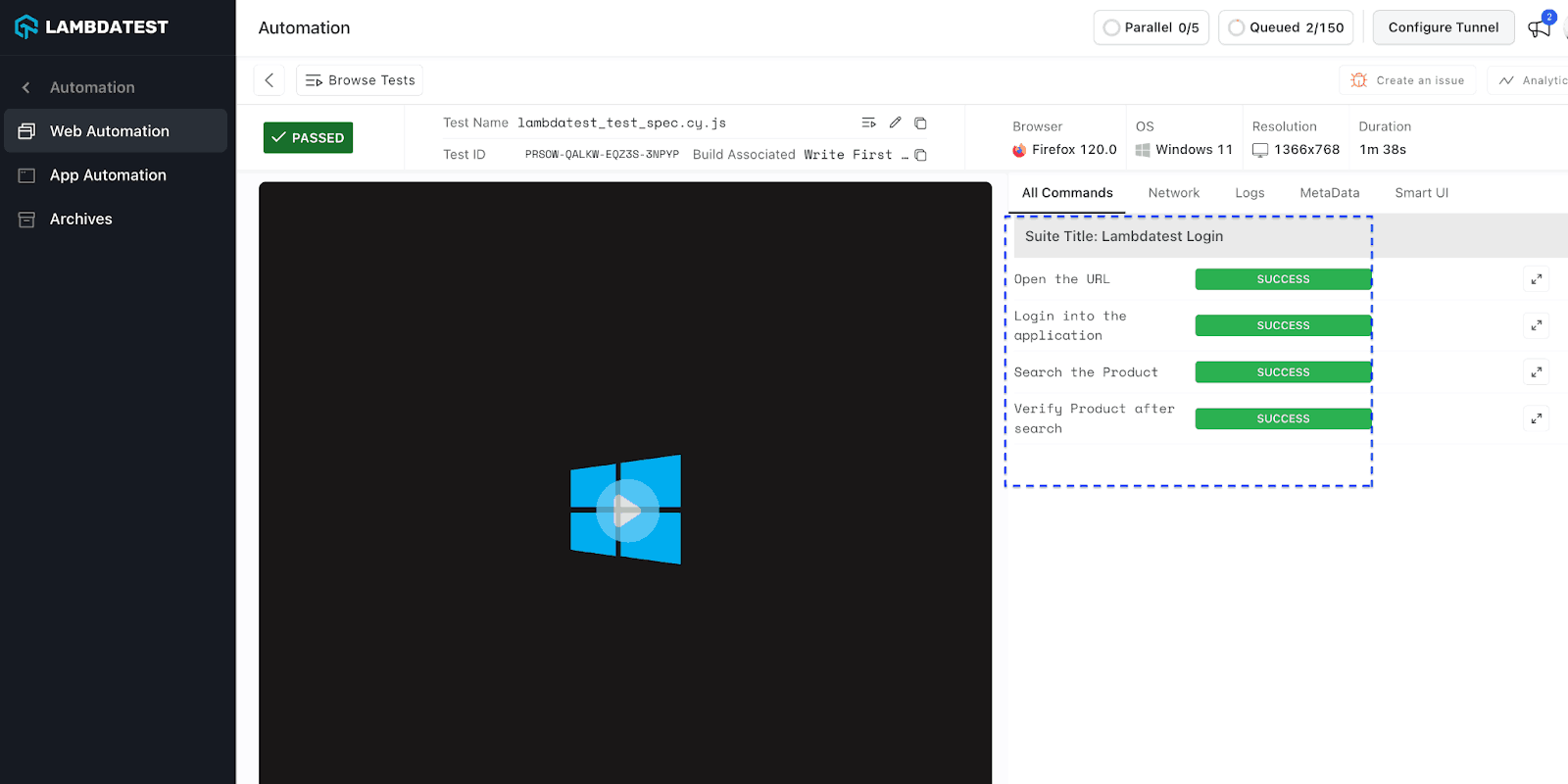Click Login into the application command
Screen dimensions: 1568x784
1070,325
